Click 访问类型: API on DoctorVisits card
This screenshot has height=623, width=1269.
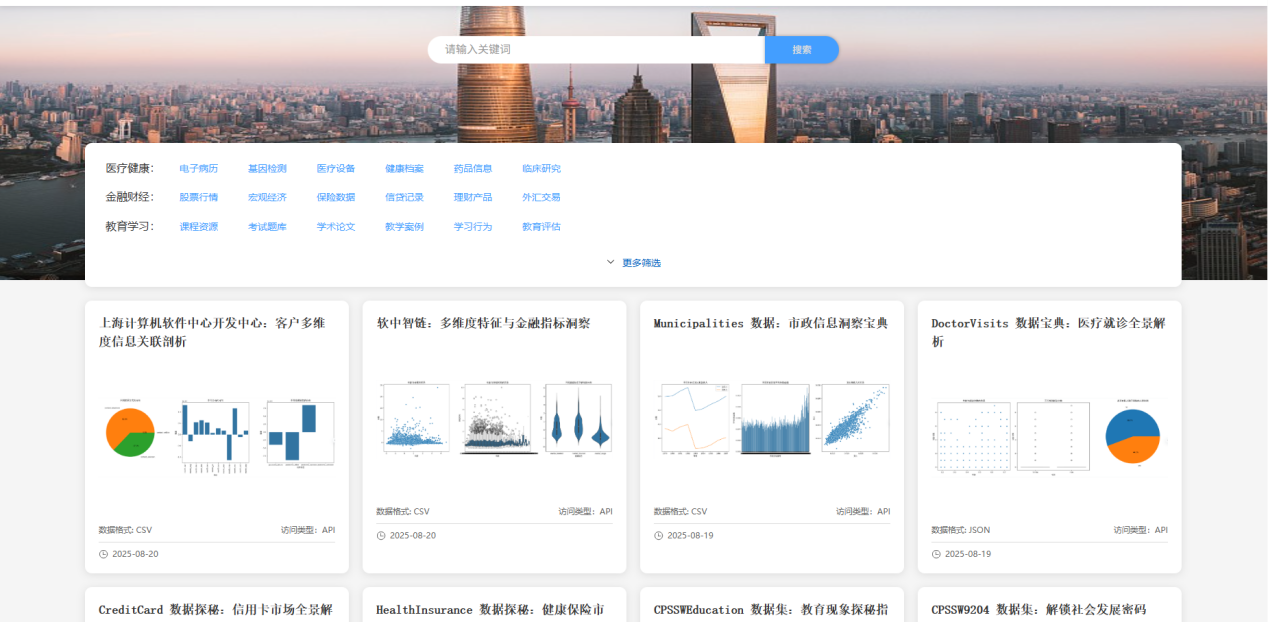[1141, 530]
